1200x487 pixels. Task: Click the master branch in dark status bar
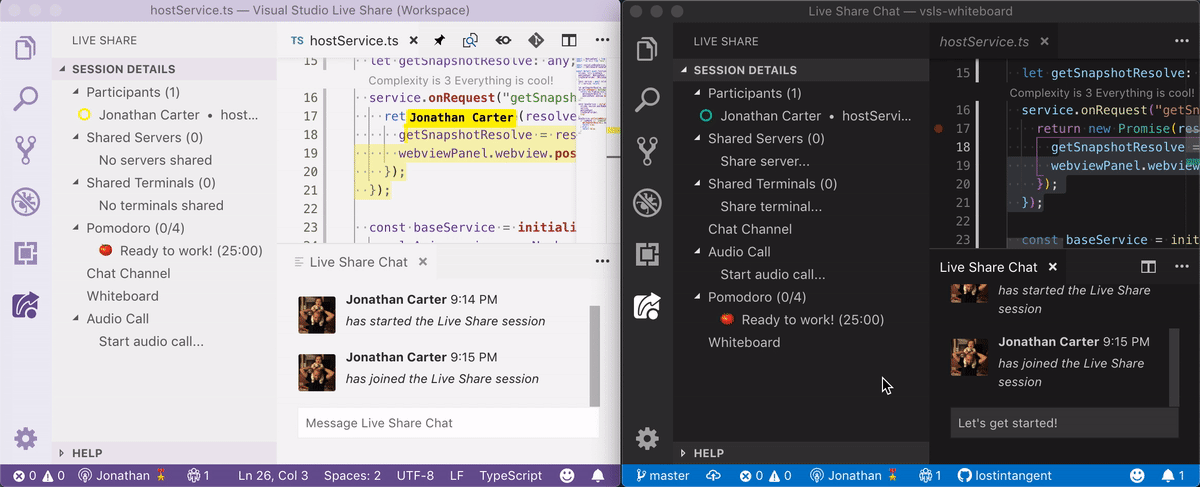(x=662, y=476)
